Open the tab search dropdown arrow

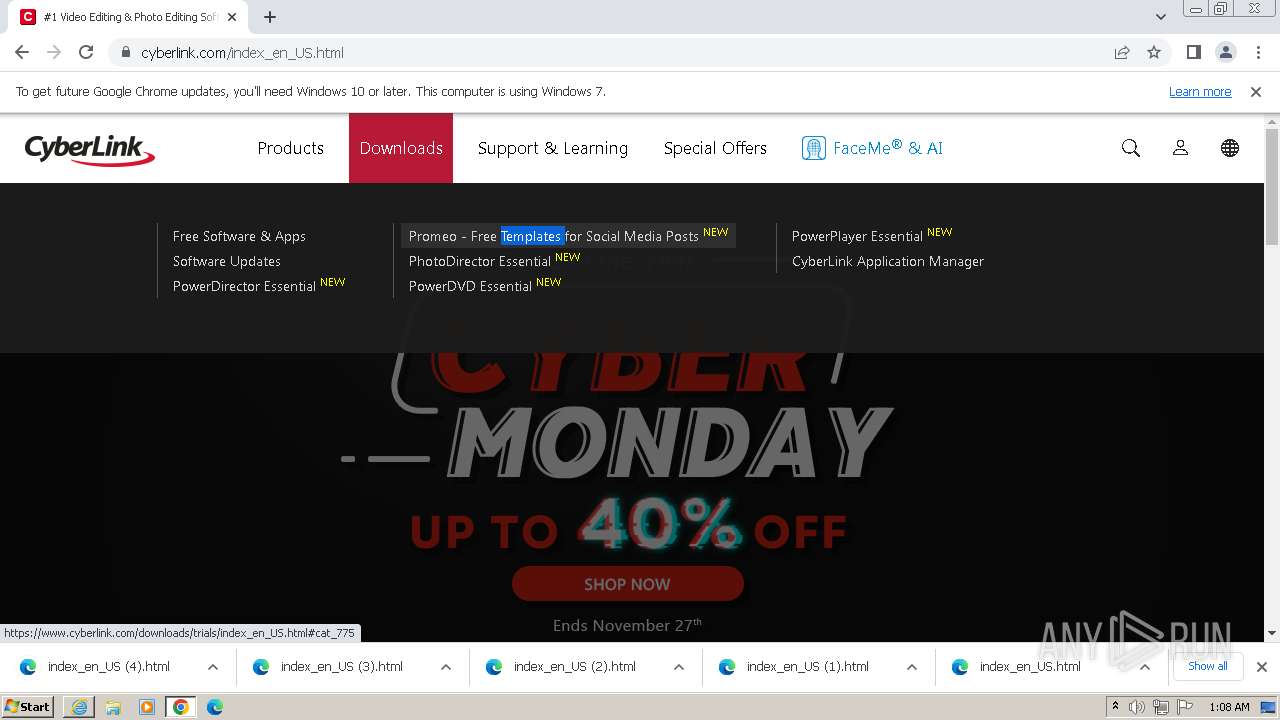tap(1161, 17)
